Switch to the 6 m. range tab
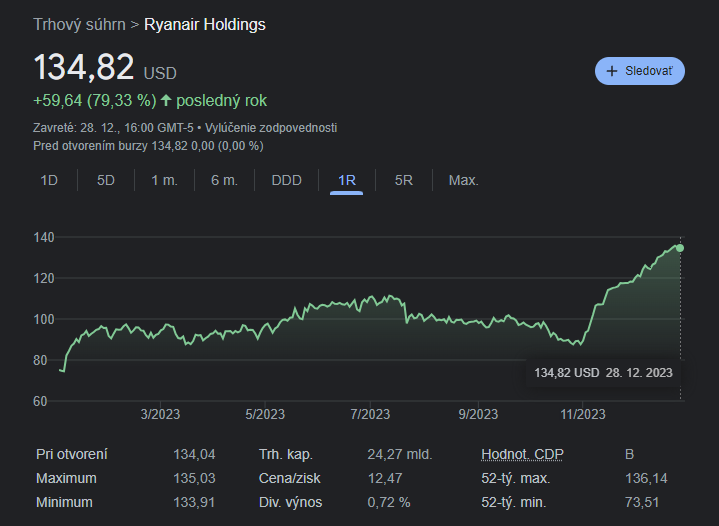Screen dimensions: 719x526 point(224,180)
